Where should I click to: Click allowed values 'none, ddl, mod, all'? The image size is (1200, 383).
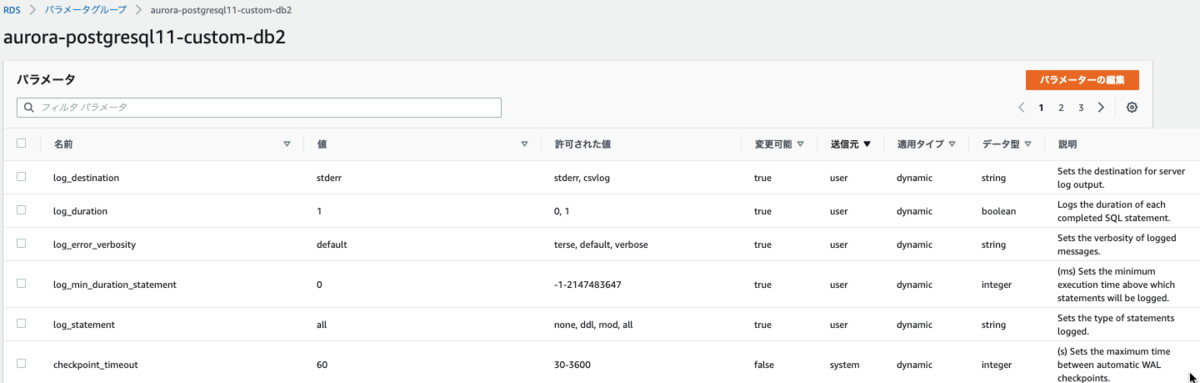pyautogui.click(x=594, y=325)
